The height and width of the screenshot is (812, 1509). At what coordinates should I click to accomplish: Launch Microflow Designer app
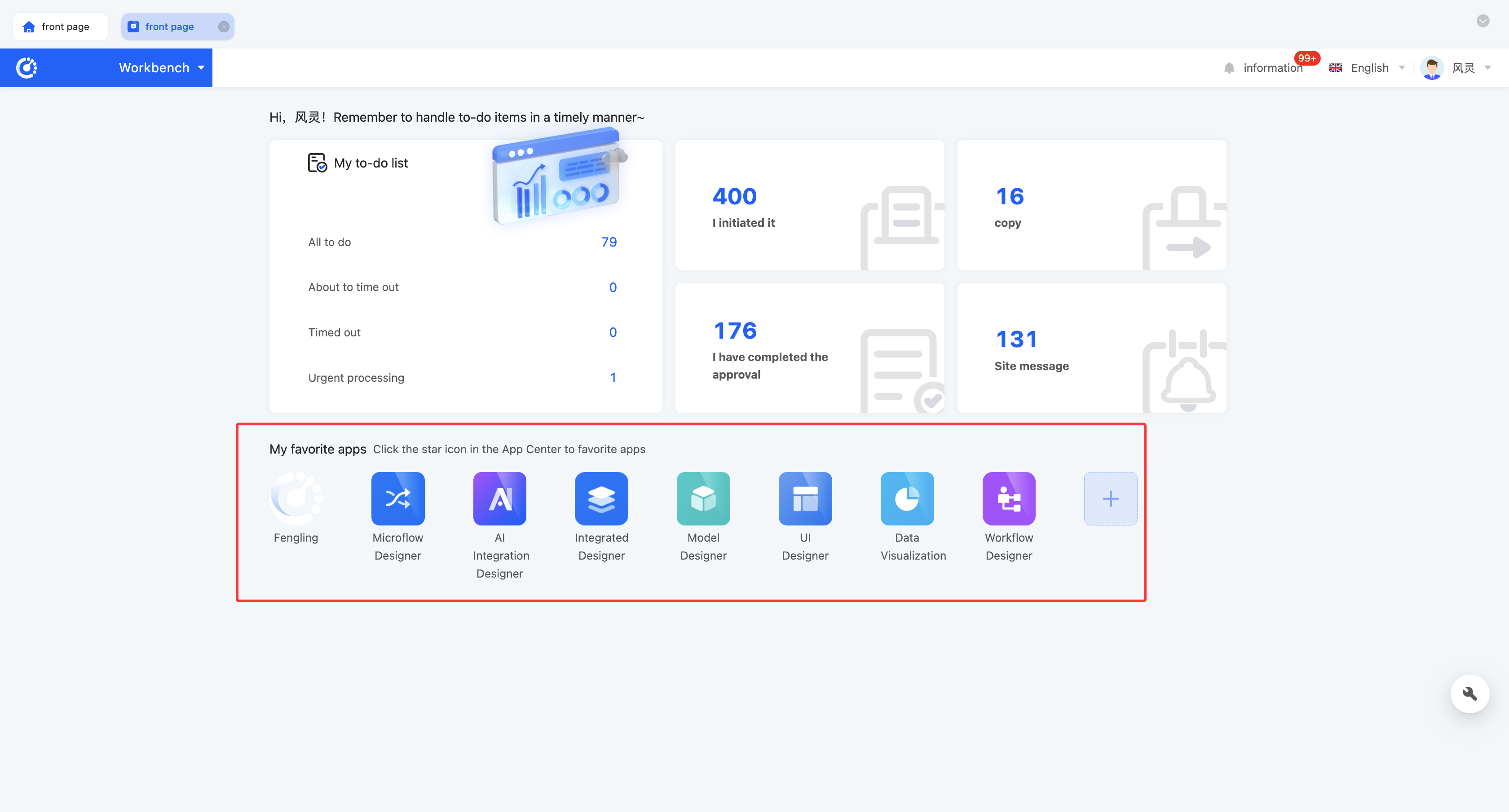tap(398, 498)
